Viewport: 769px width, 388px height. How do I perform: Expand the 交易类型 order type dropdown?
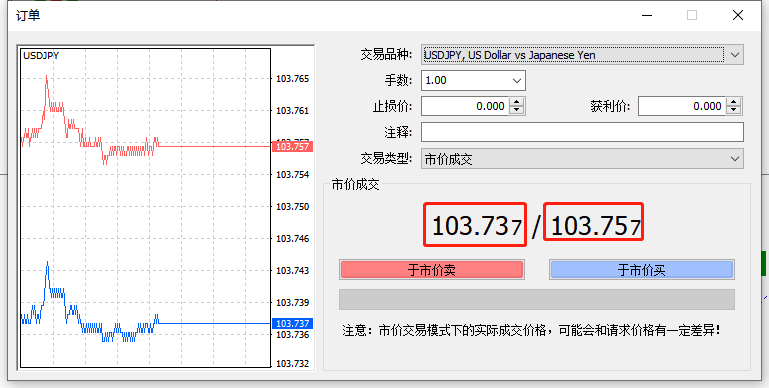734,159
